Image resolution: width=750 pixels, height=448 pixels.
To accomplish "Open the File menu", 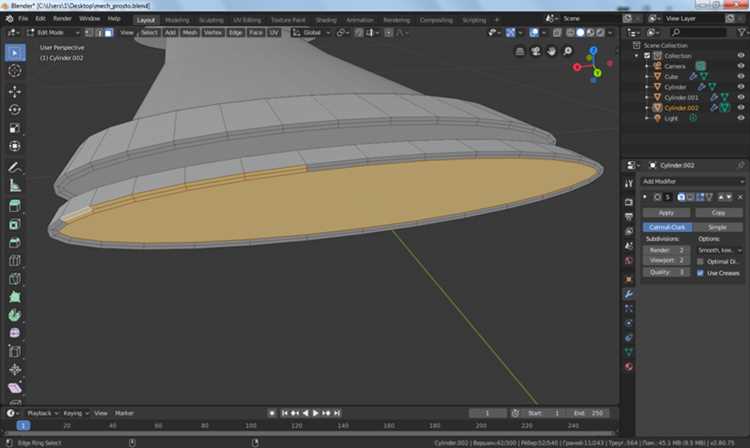I will pos(23,19).
